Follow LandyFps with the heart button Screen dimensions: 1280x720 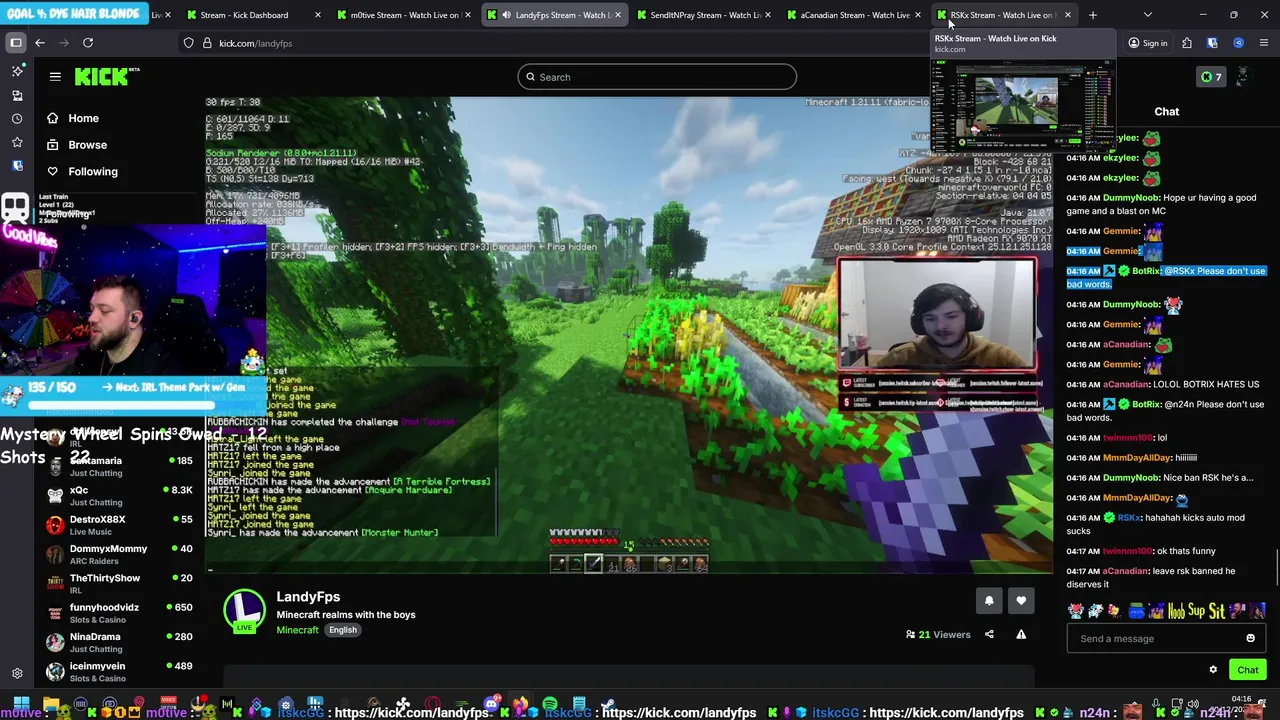point(1021,600)
